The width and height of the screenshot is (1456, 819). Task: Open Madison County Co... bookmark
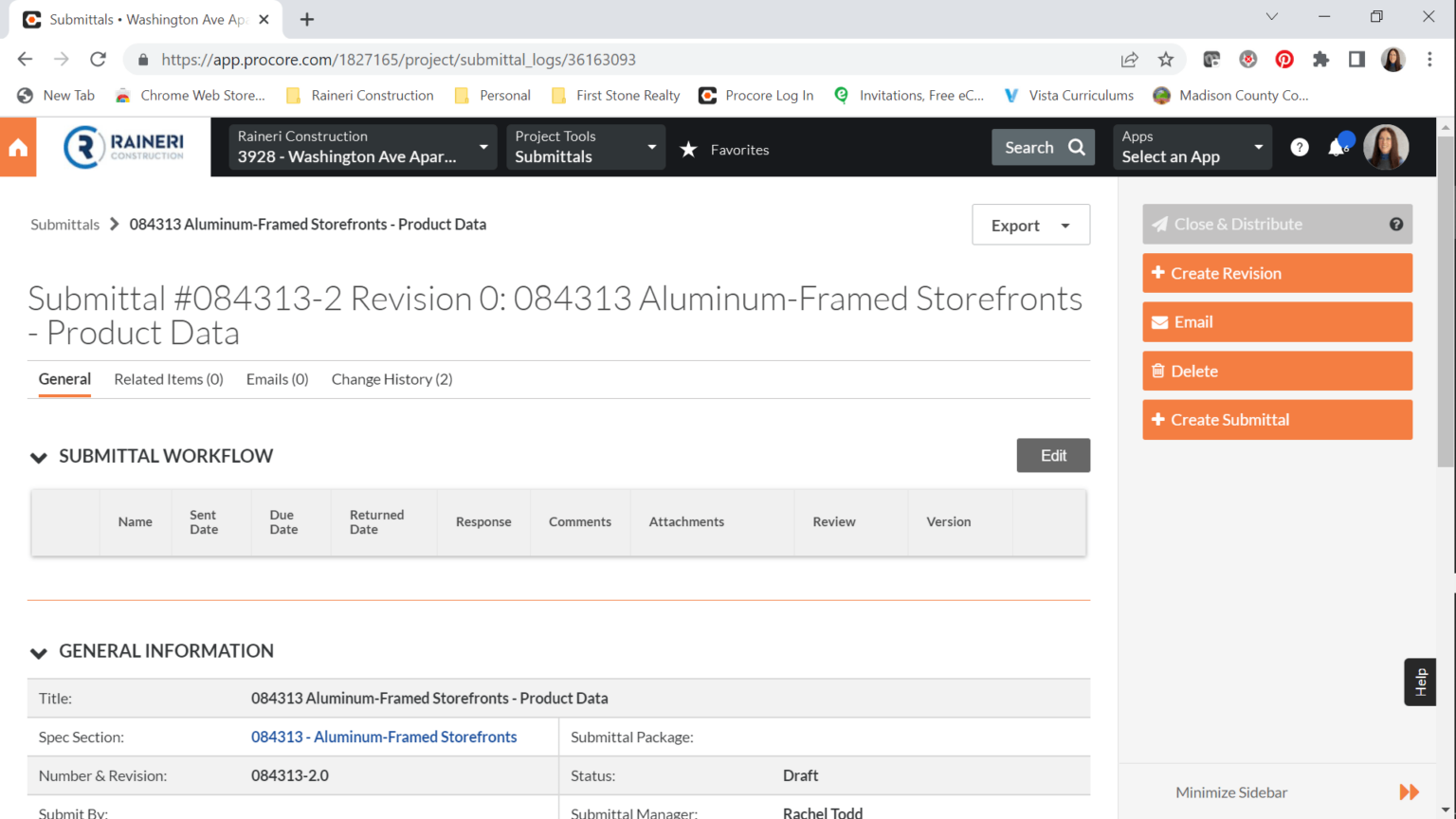[x=1230, y=96]
